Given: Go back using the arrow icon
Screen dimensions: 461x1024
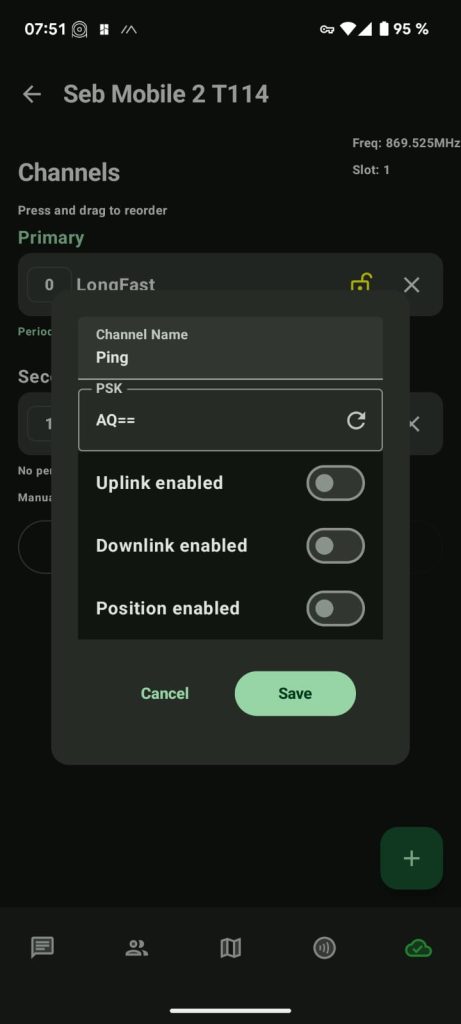Looking at the screenshot, I should 32,94.
